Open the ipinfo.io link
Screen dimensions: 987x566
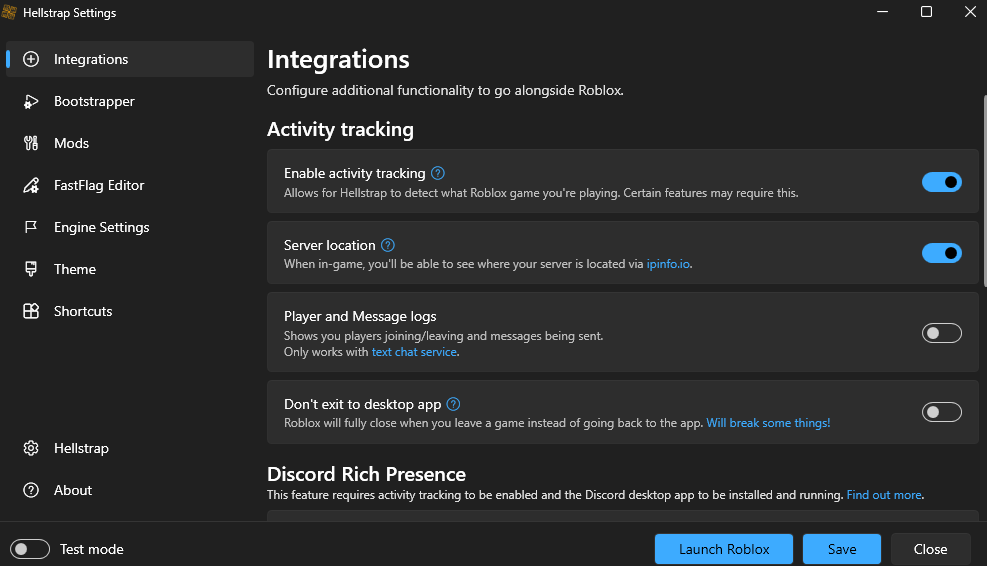[668, 264]
